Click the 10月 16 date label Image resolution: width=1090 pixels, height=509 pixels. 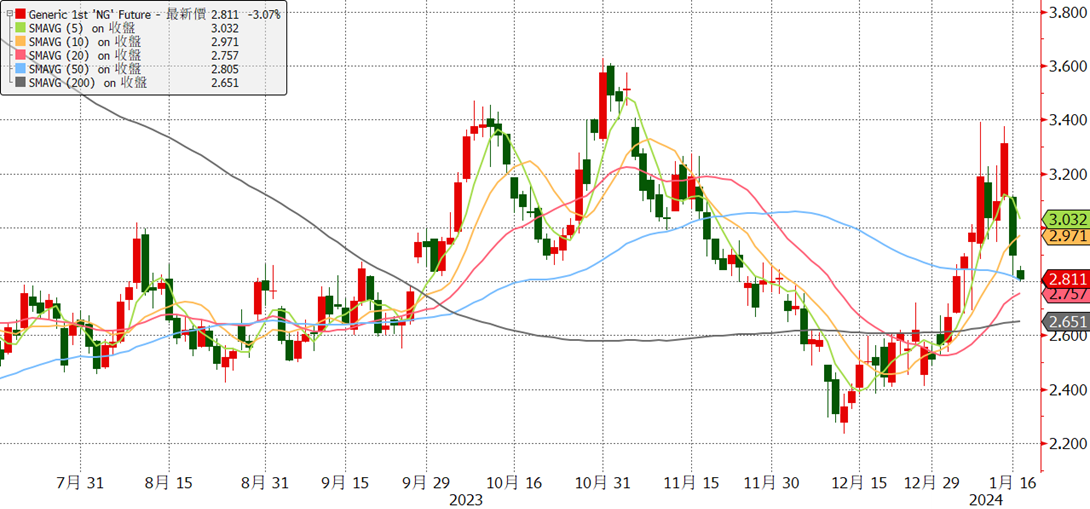tap(513, 482)
